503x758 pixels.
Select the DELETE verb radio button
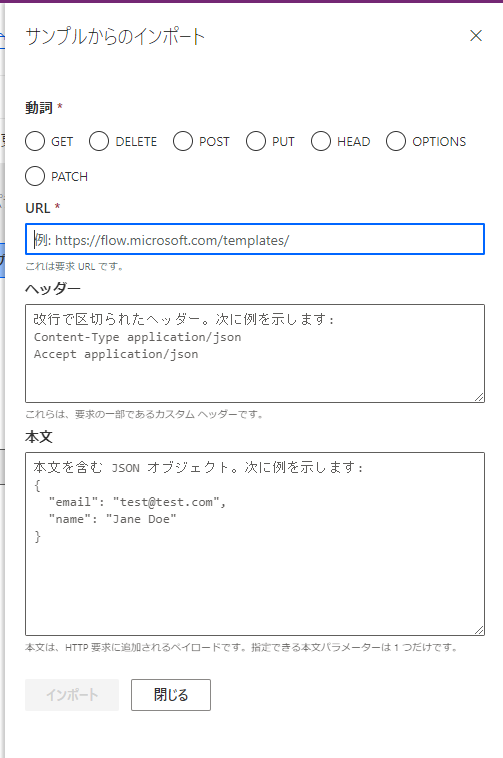[x=99, y=142]
